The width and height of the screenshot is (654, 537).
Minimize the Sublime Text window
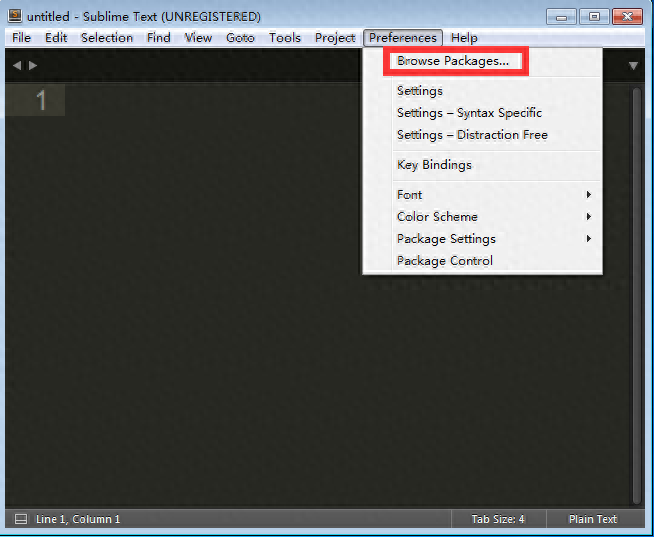click(x=561, y=17)
